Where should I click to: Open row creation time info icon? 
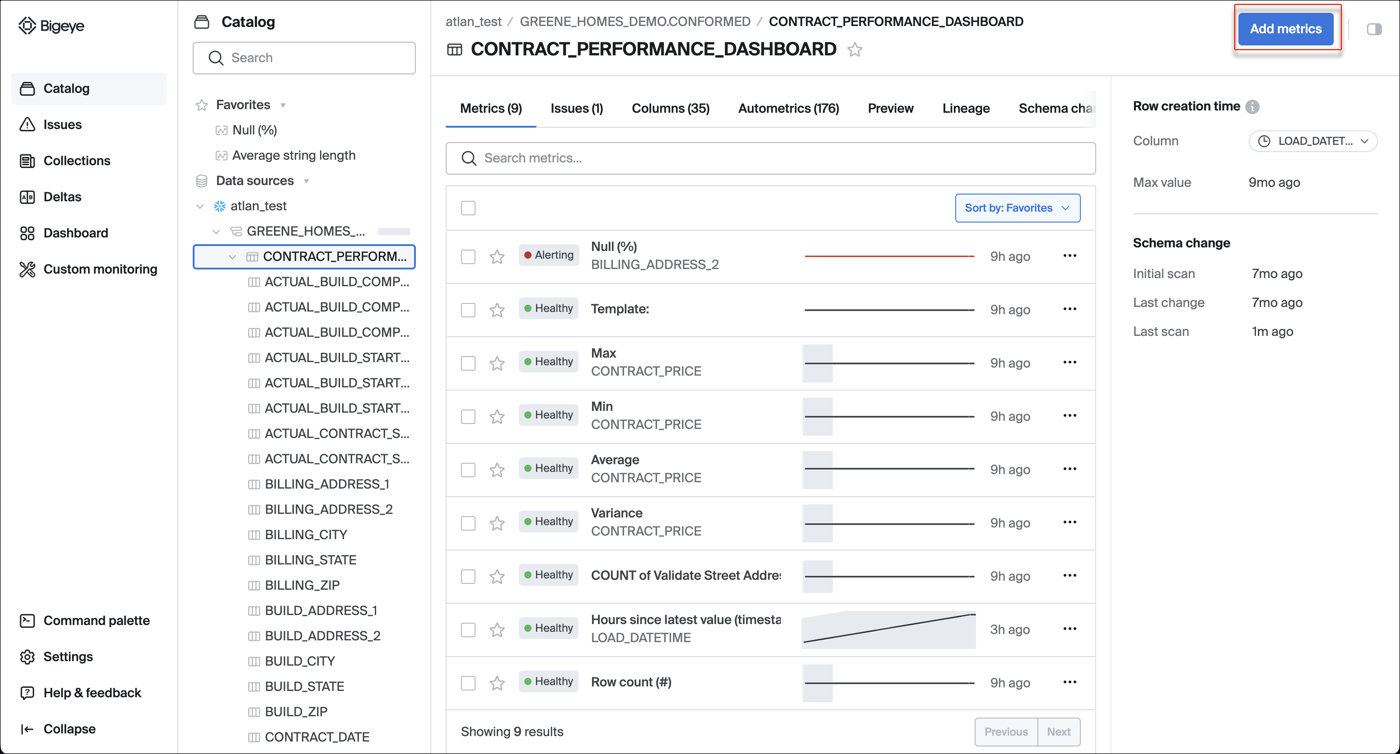[1252, 107]
